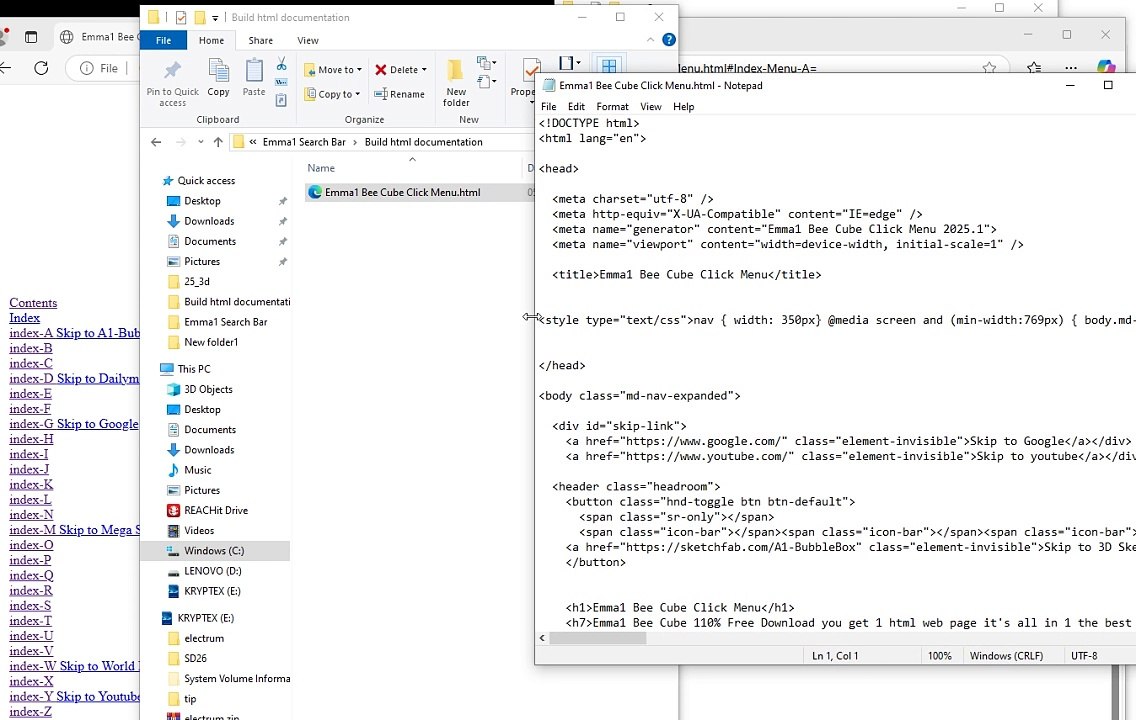Open Notepad File menu
Image resolution: width=1136 pixels, height=720 pixels.
click(x=548, y=106)
